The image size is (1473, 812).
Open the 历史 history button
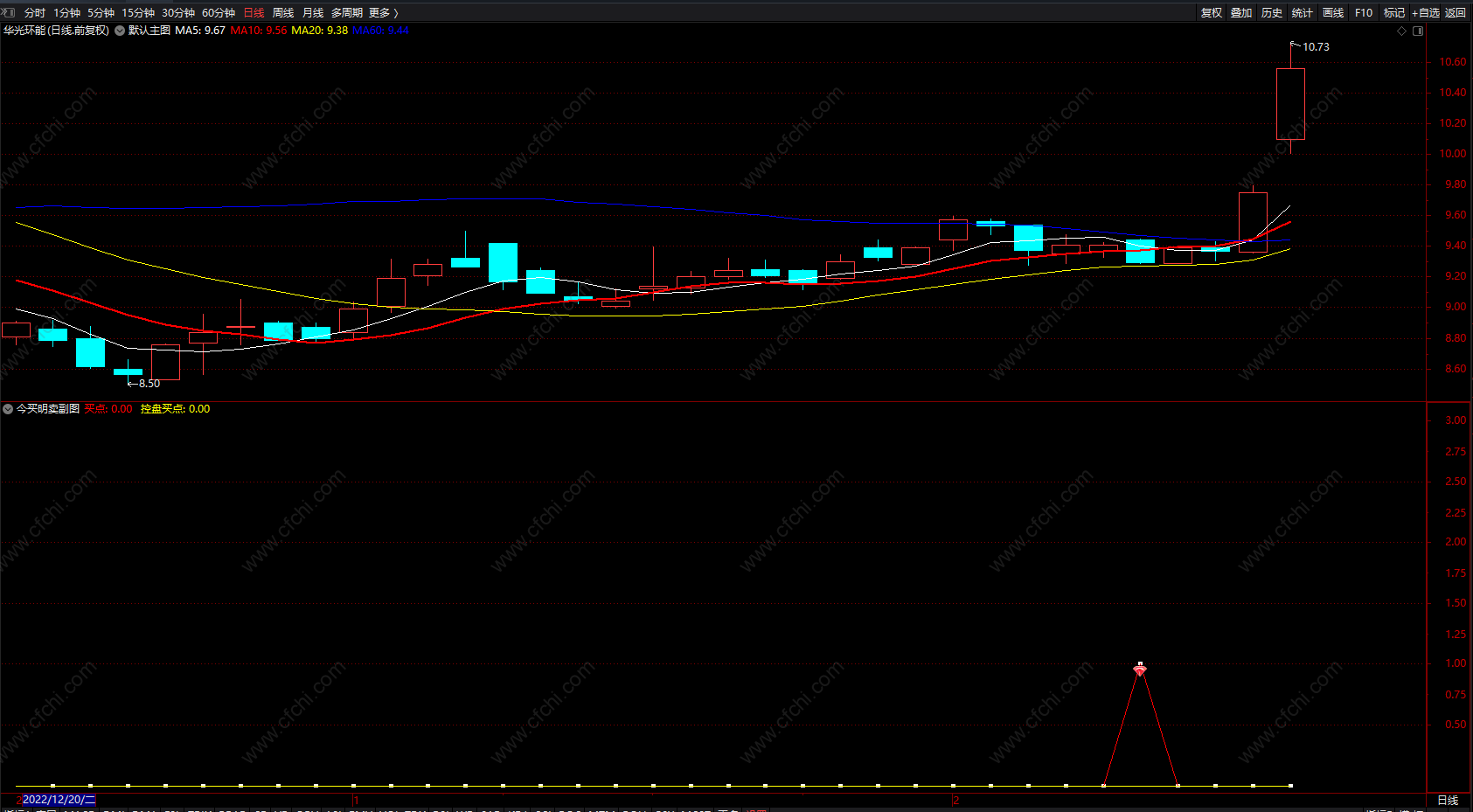pos(1272,13)
